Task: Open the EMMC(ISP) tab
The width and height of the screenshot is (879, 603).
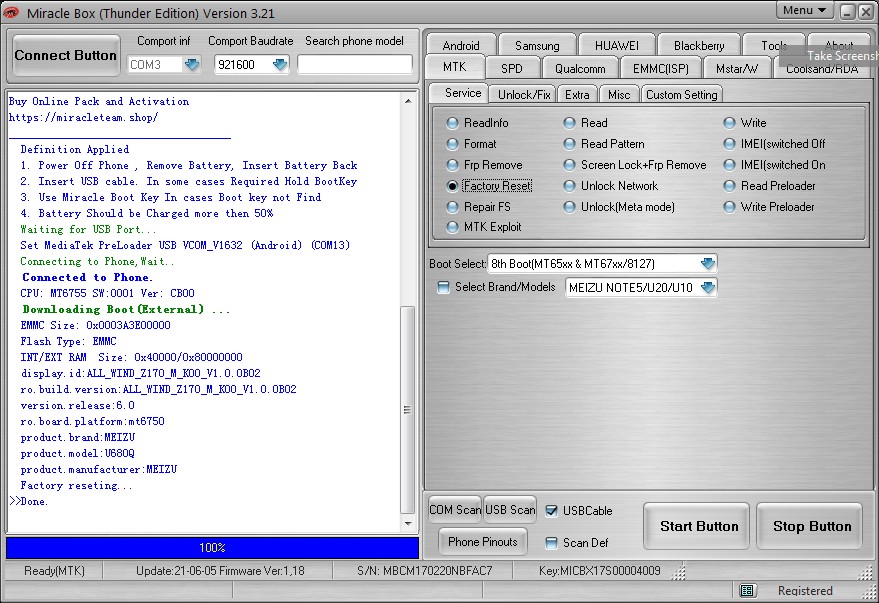Action: [x=660, y=68]
